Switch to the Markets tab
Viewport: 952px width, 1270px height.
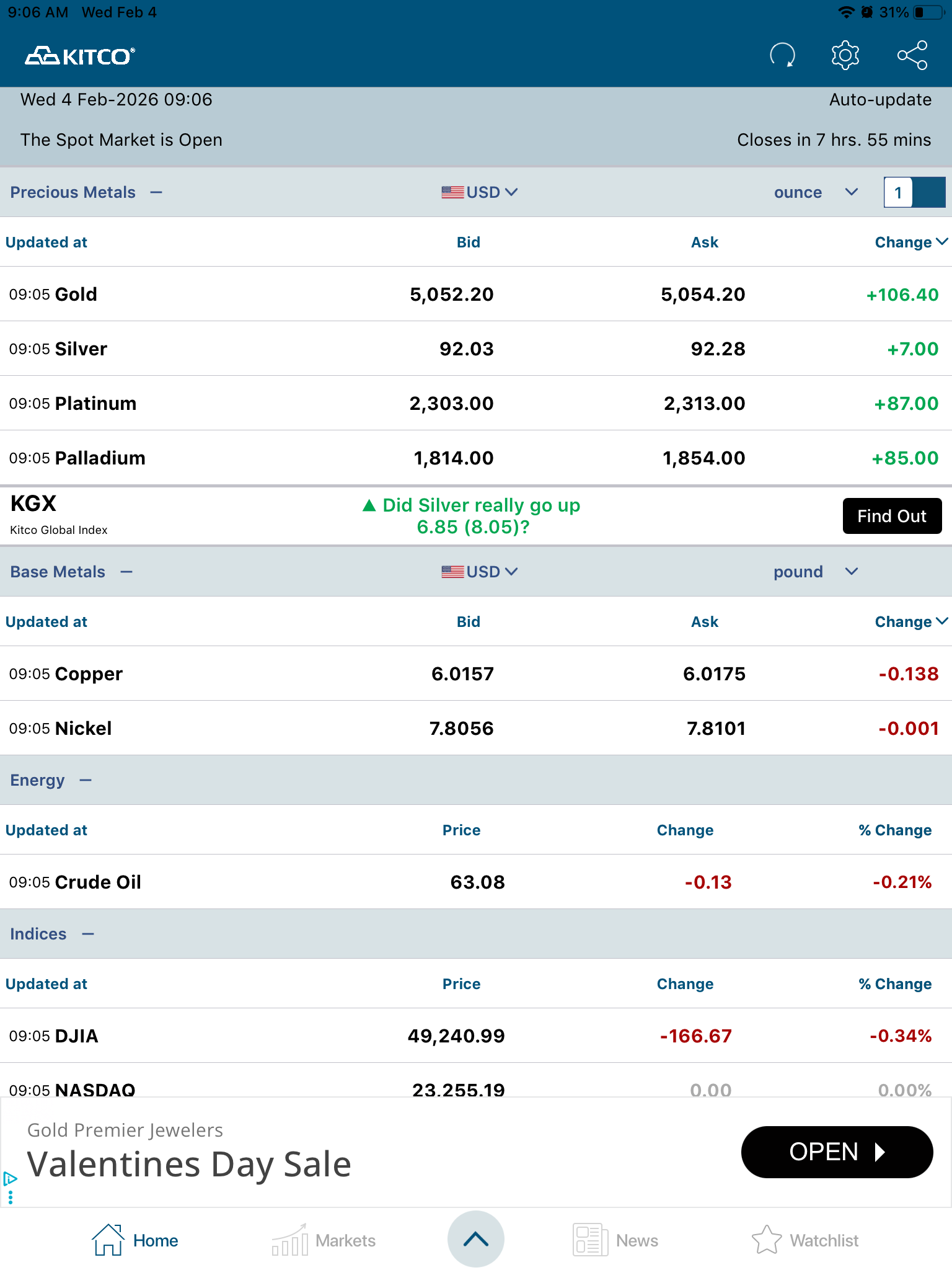tap(324, 1240)
